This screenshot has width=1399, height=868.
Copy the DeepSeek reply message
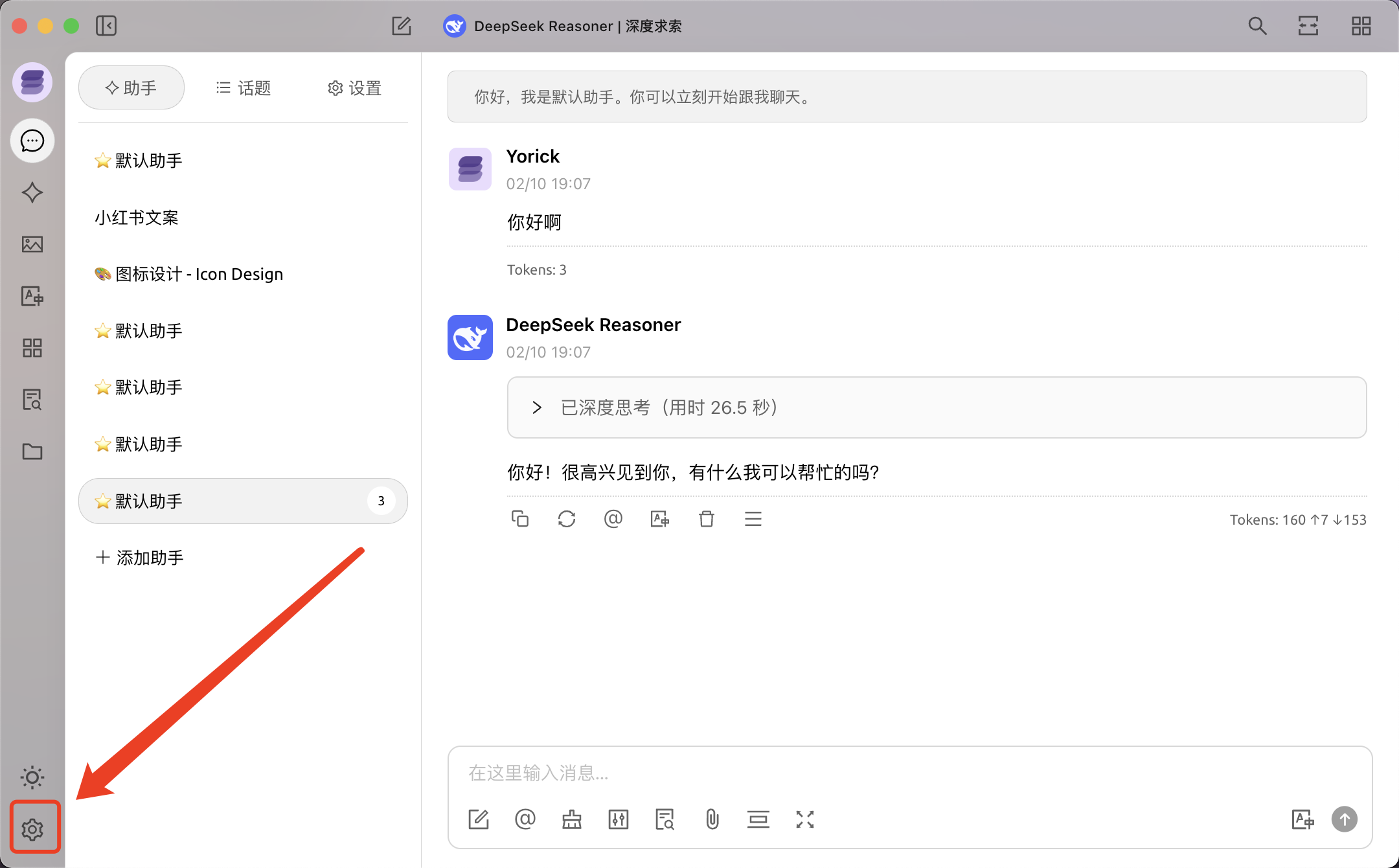(520, 519)
